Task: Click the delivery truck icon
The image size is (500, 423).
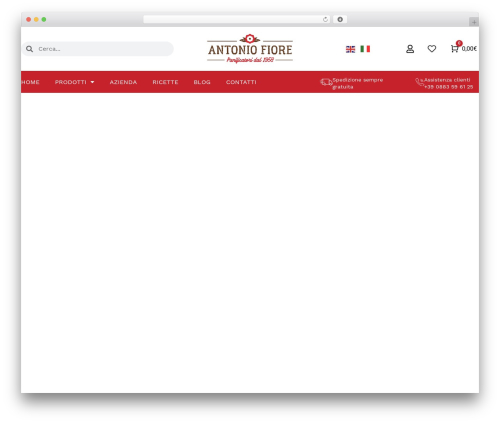Action: (x=326, y=82)
